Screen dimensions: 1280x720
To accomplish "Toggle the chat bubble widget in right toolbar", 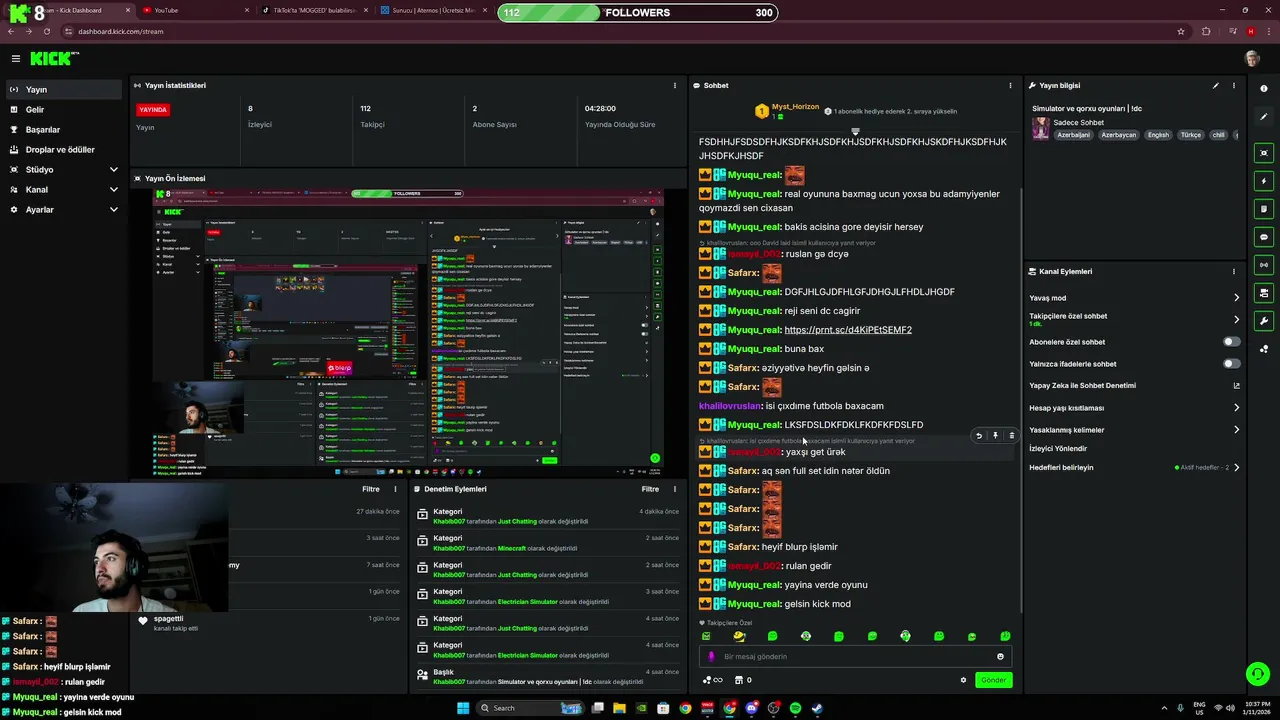I will pos(1264,237).
